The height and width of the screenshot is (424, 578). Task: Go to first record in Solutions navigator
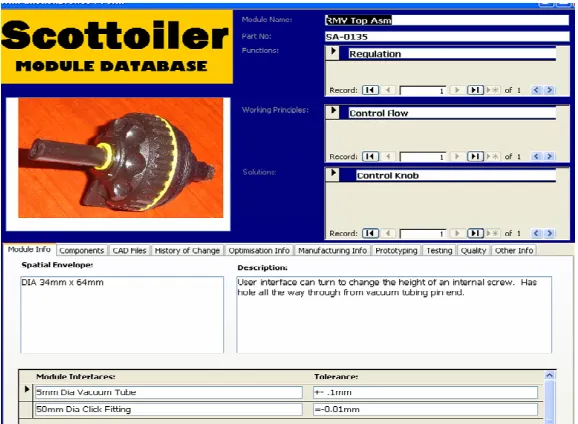[370, 233]
